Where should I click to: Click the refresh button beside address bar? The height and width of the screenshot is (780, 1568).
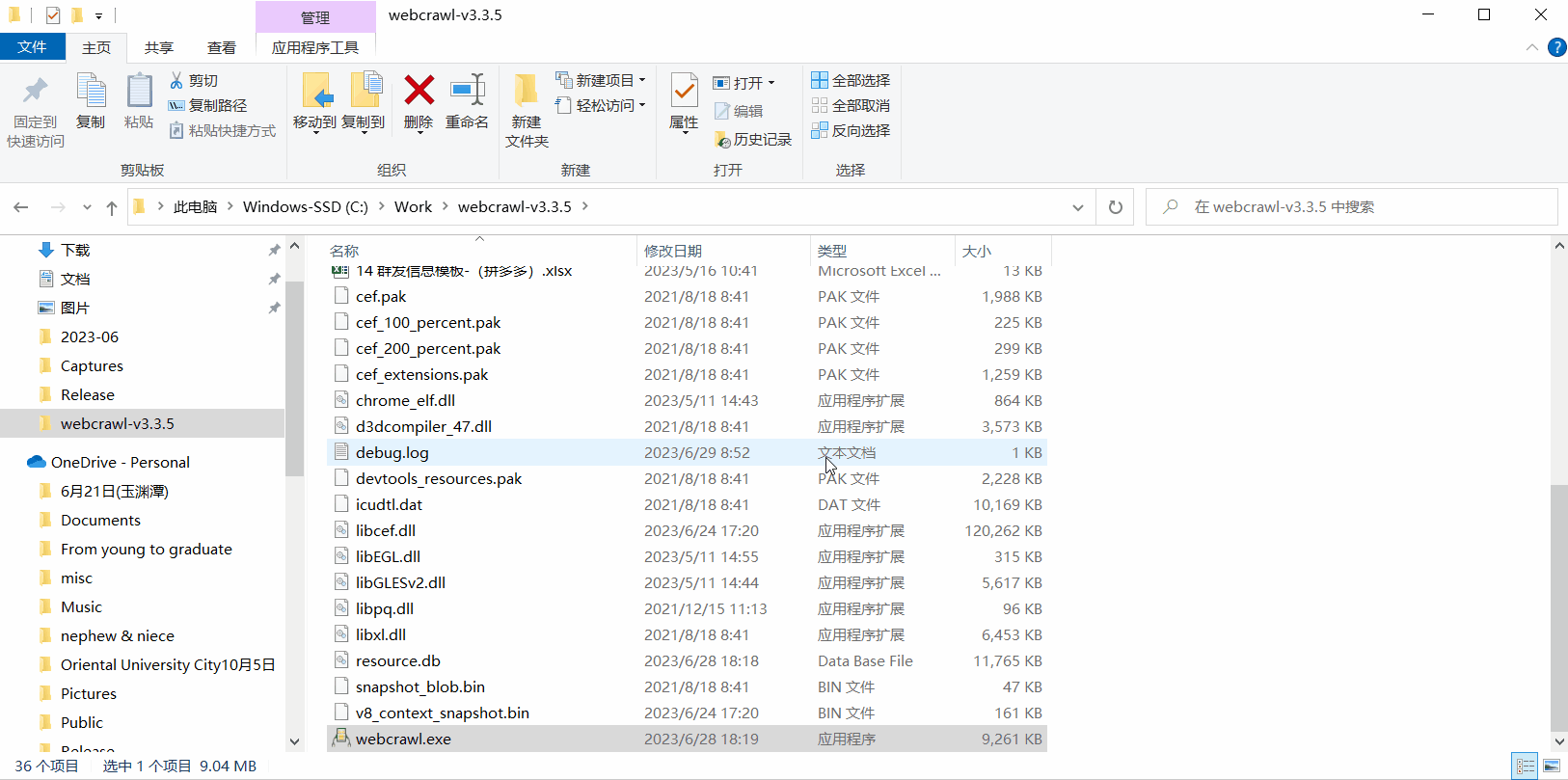click(1116, 207)
